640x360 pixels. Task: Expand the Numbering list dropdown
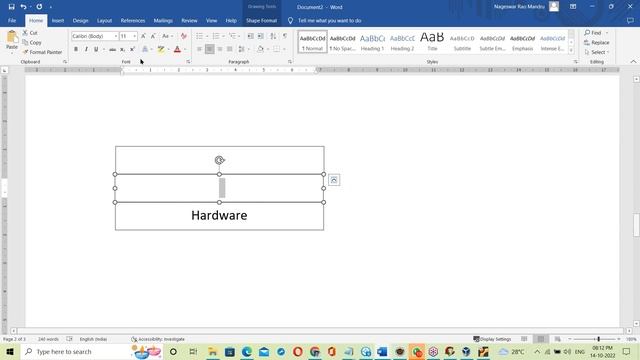click(x=224, y=36)
